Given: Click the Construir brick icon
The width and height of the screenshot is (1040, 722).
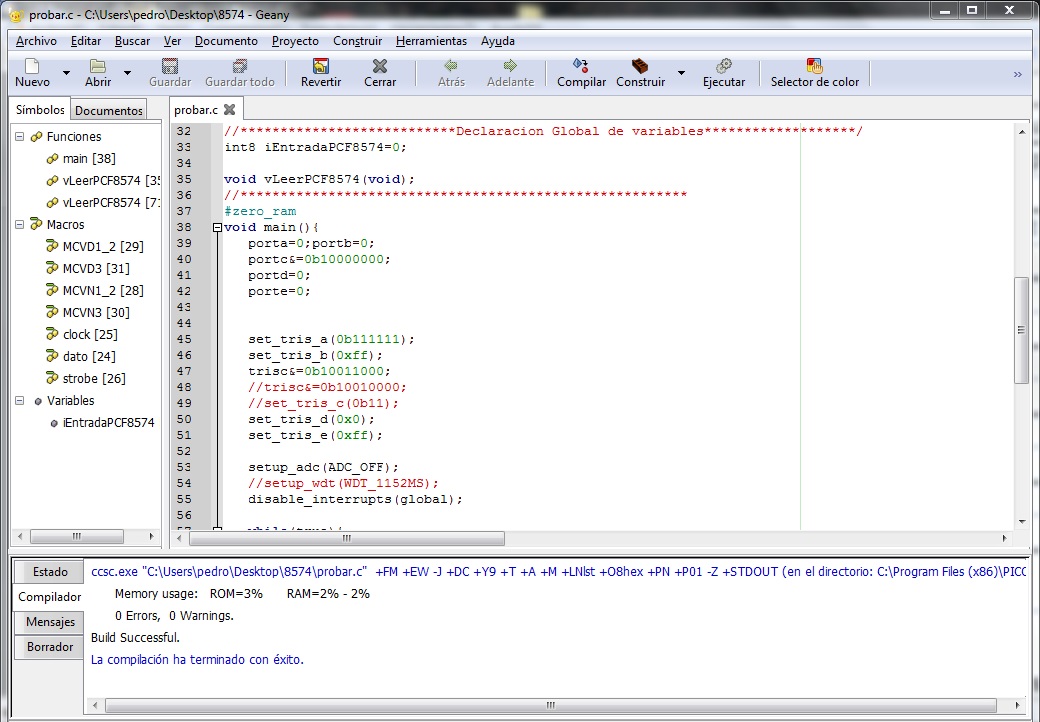Looking at the screenshot, I should [x=640, y=66].
